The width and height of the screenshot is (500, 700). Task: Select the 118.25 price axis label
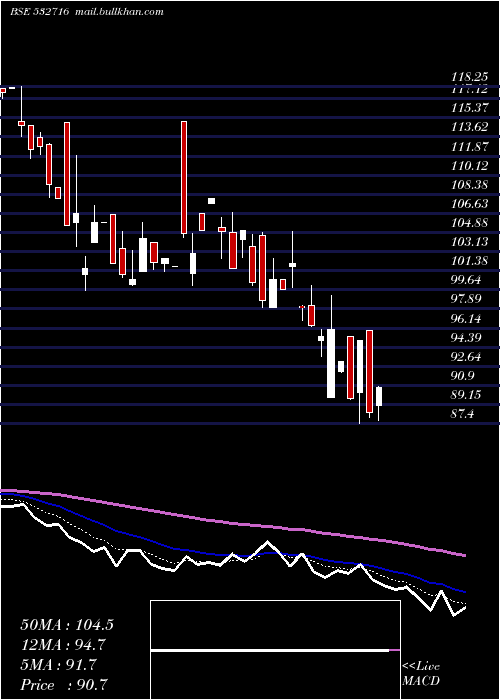[470, 77]
